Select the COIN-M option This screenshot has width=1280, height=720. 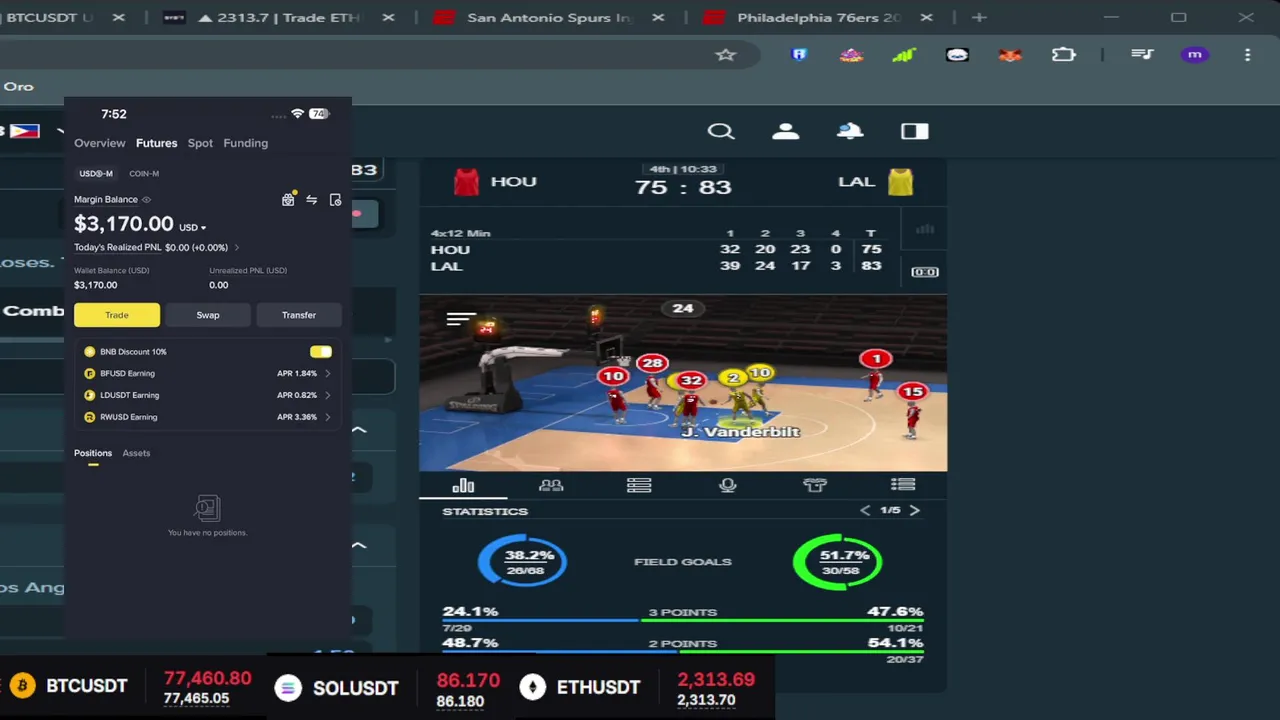click(x=144, y=174)
